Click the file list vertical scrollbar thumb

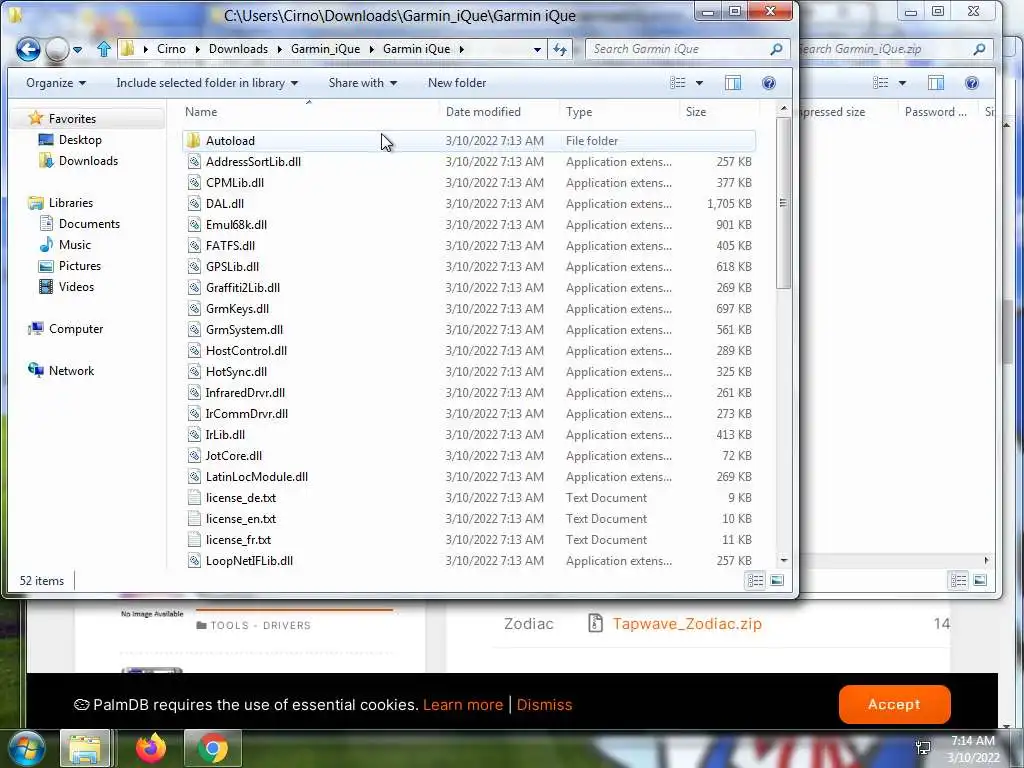tap(784, 203)
